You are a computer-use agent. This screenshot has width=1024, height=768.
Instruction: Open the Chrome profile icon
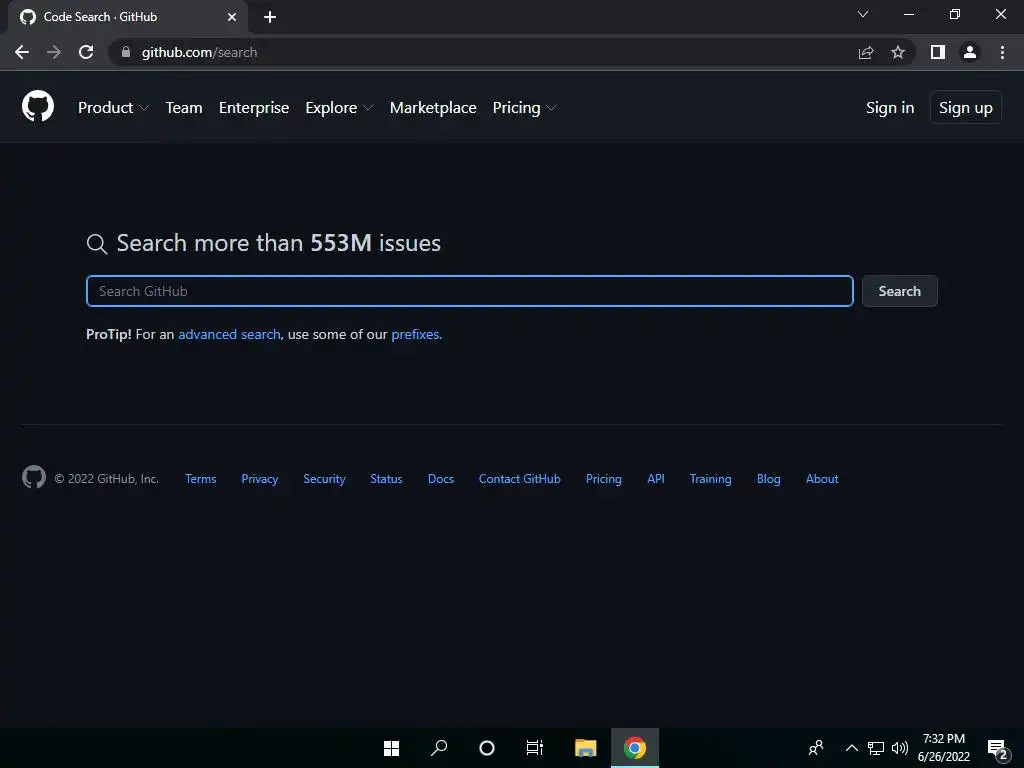[970, 52]
